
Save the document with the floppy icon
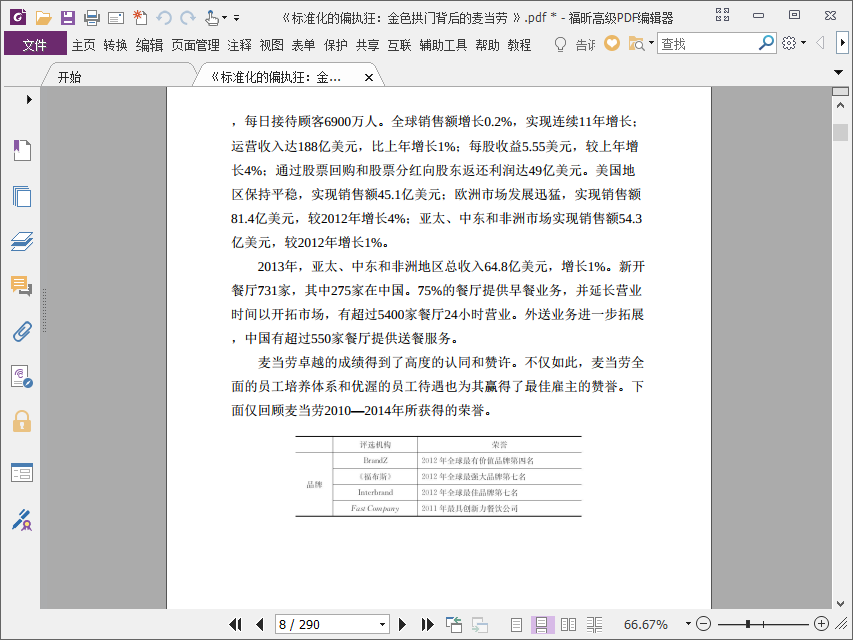(x=67, y=18)
